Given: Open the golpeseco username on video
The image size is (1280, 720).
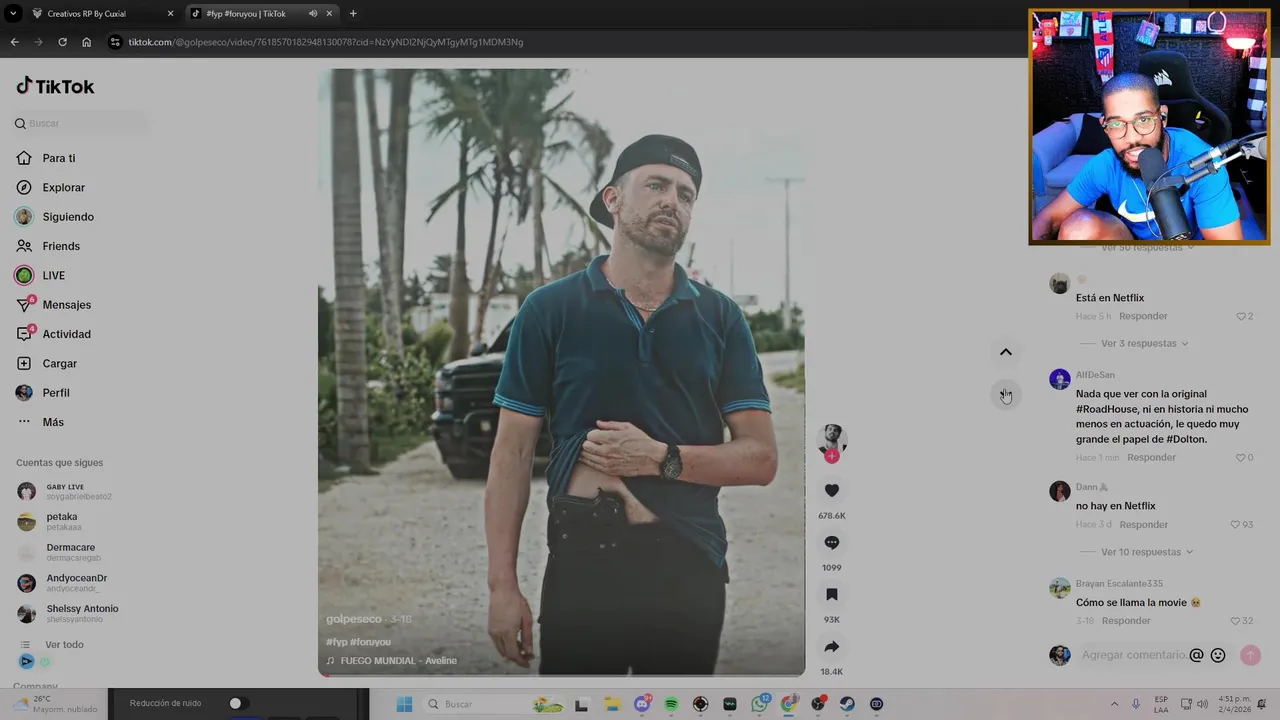Looking at the screenshot, I should (354, 619).
